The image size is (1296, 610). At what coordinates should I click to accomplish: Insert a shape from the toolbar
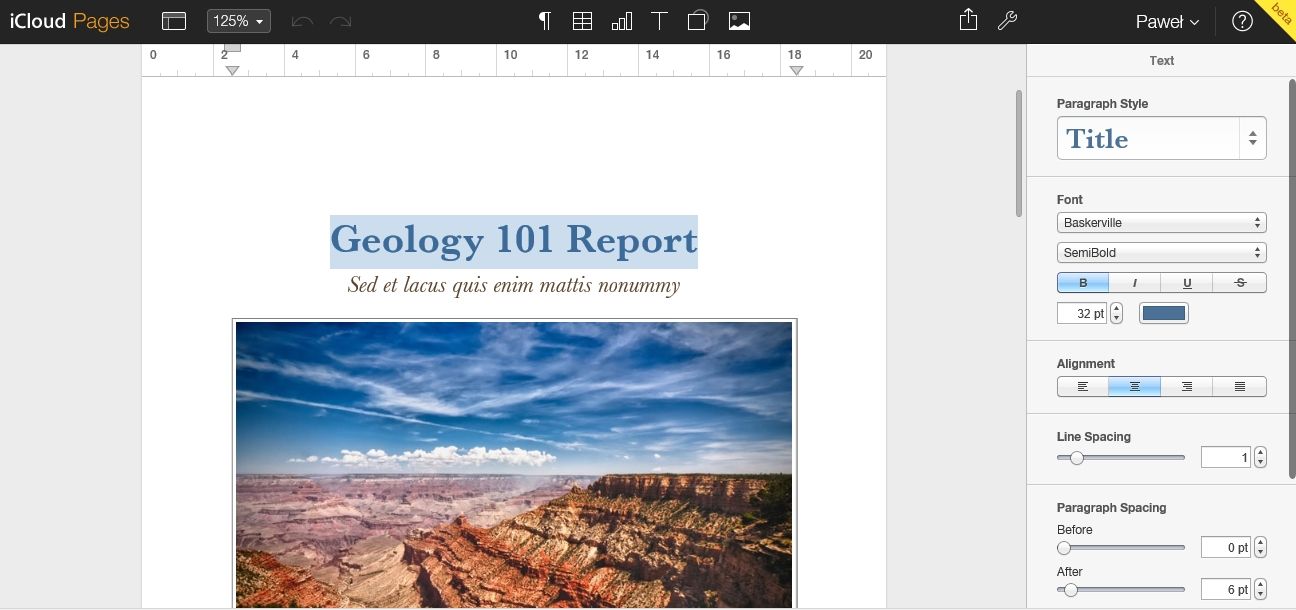point(698,21)
